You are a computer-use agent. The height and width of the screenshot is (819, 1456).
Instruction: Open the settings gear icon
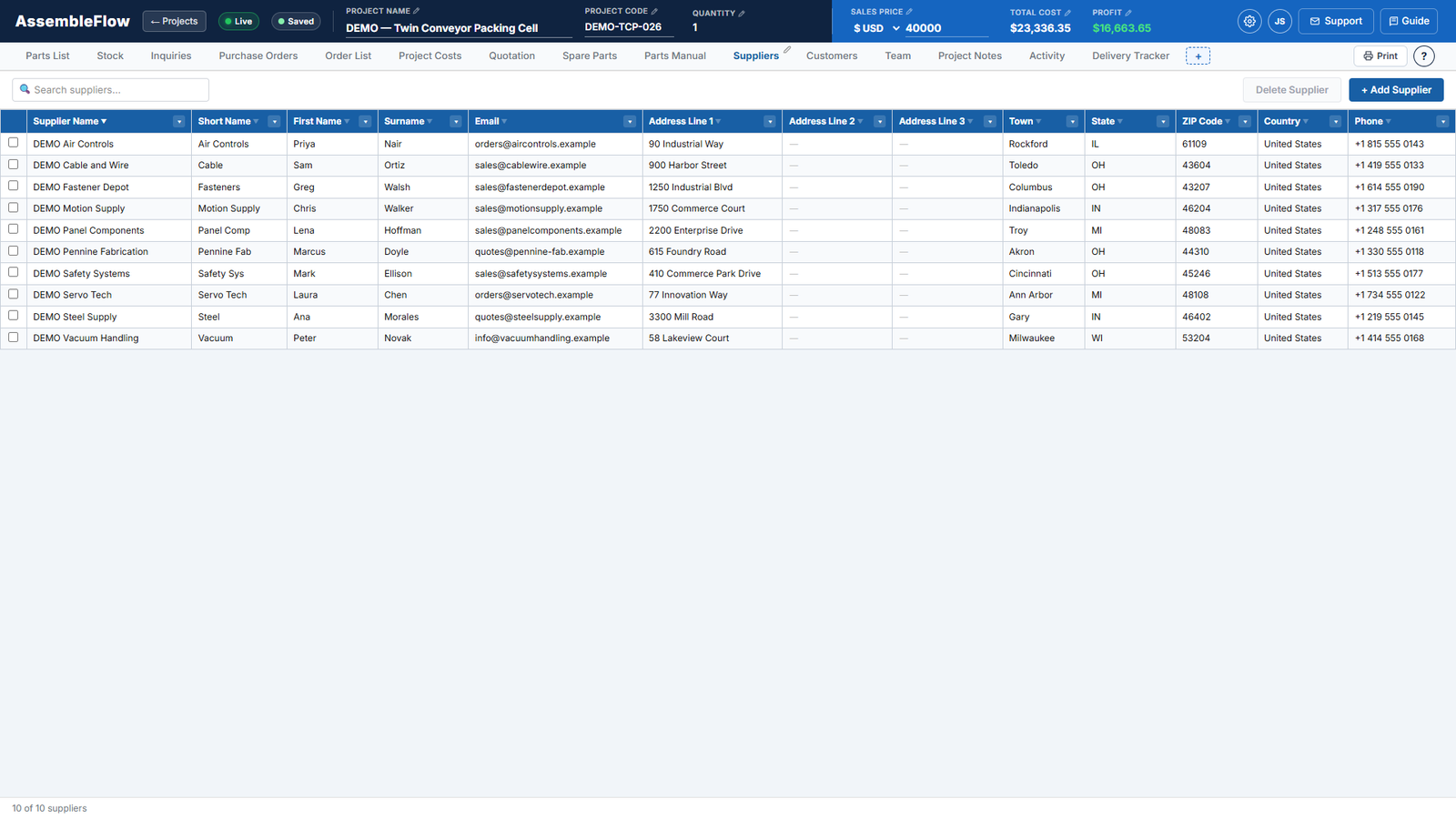tap(1249, 21)
